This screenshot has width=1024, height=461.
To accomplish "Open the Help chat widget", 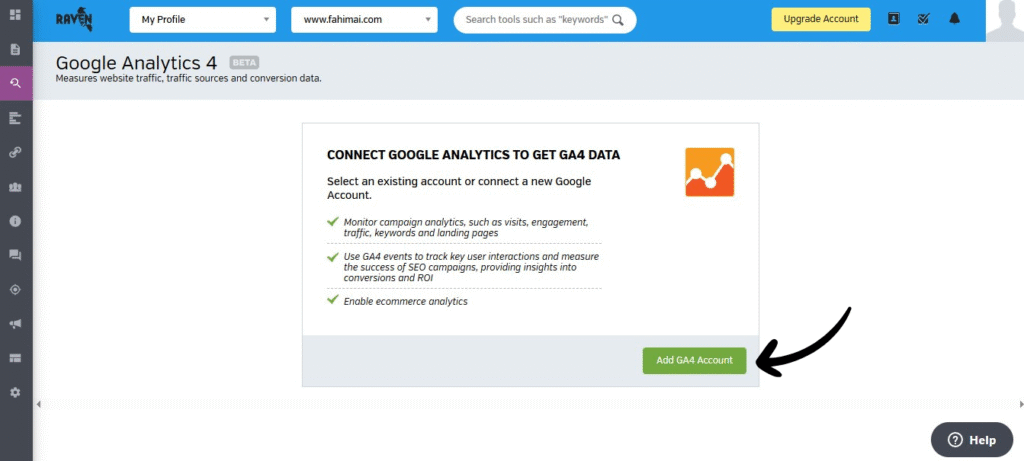I will pyautogui.click(x=971, y=440).
